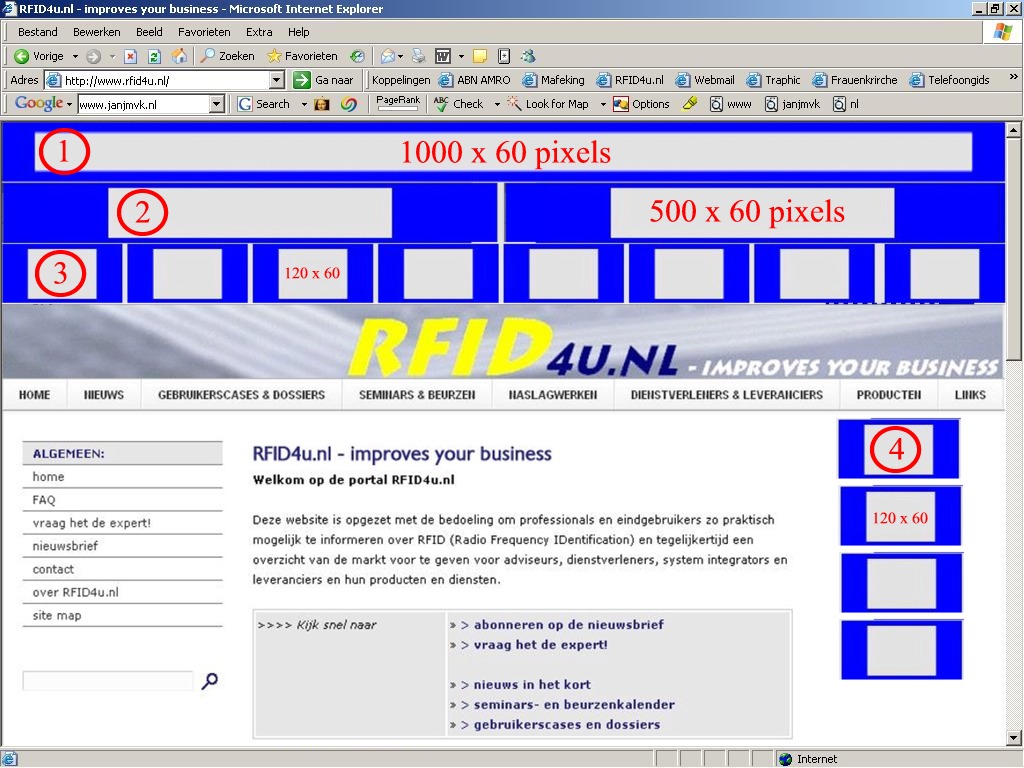Edit page with Word icon

click(443, 56)
